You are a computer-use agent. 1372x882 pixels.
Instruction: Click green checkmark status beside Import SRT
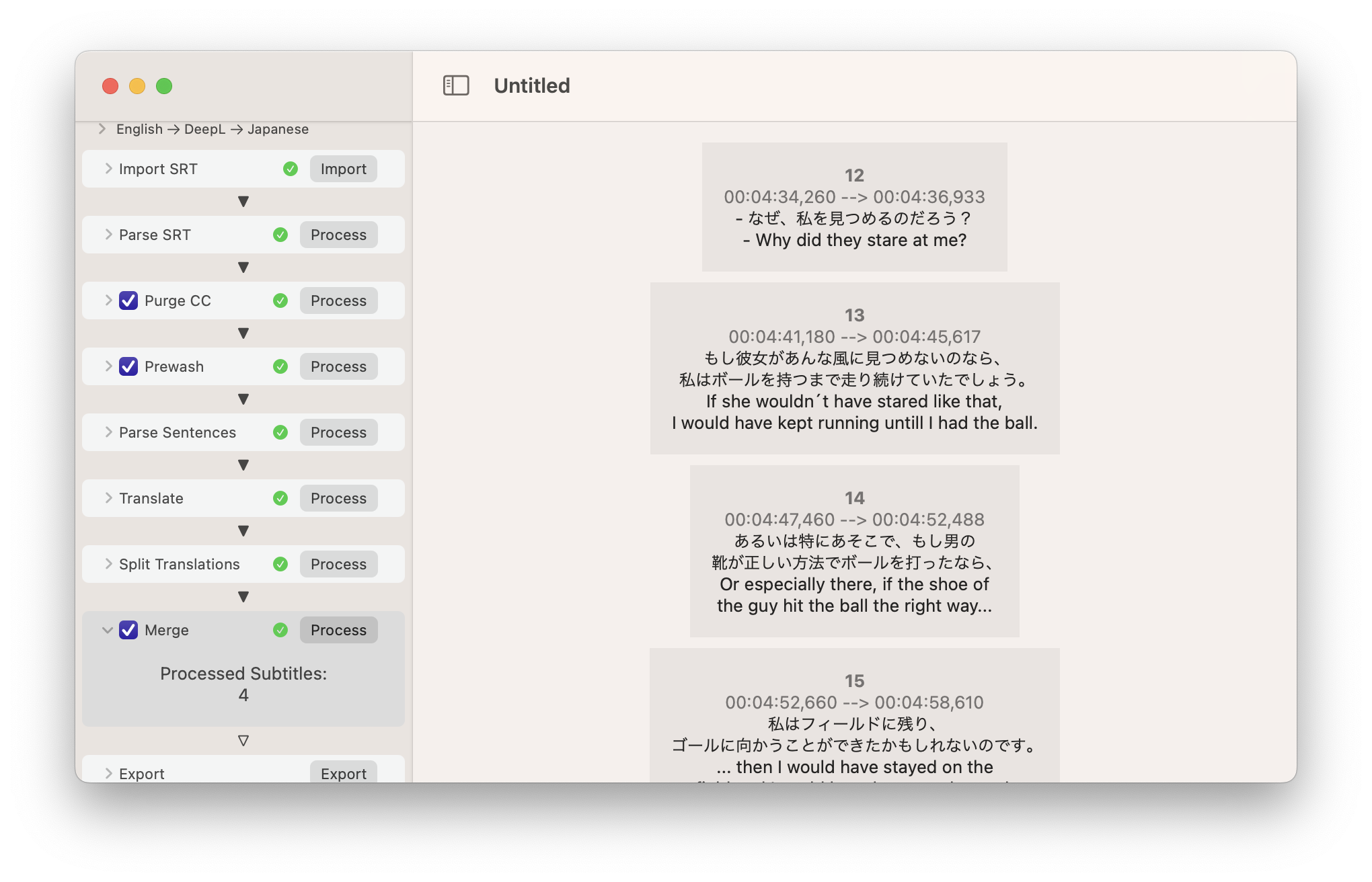[x=291, y=169]
